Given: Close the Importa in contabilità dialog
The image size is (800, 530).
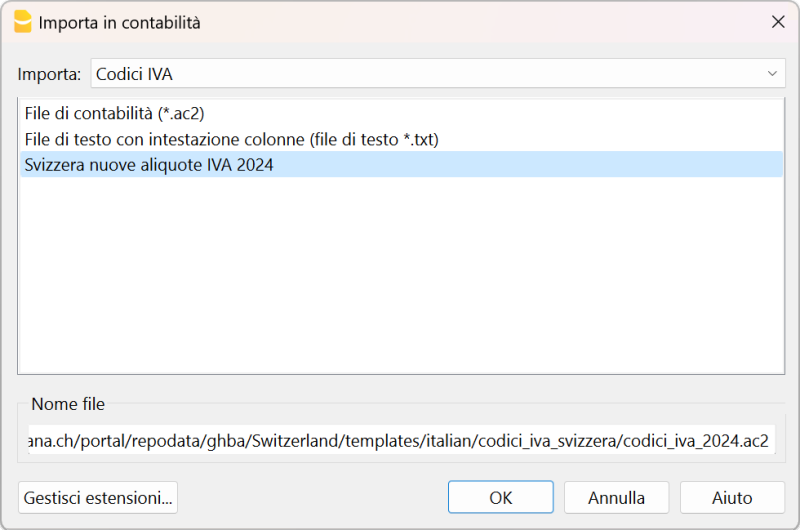Looking at the screenshot, I should pos(777,22).
